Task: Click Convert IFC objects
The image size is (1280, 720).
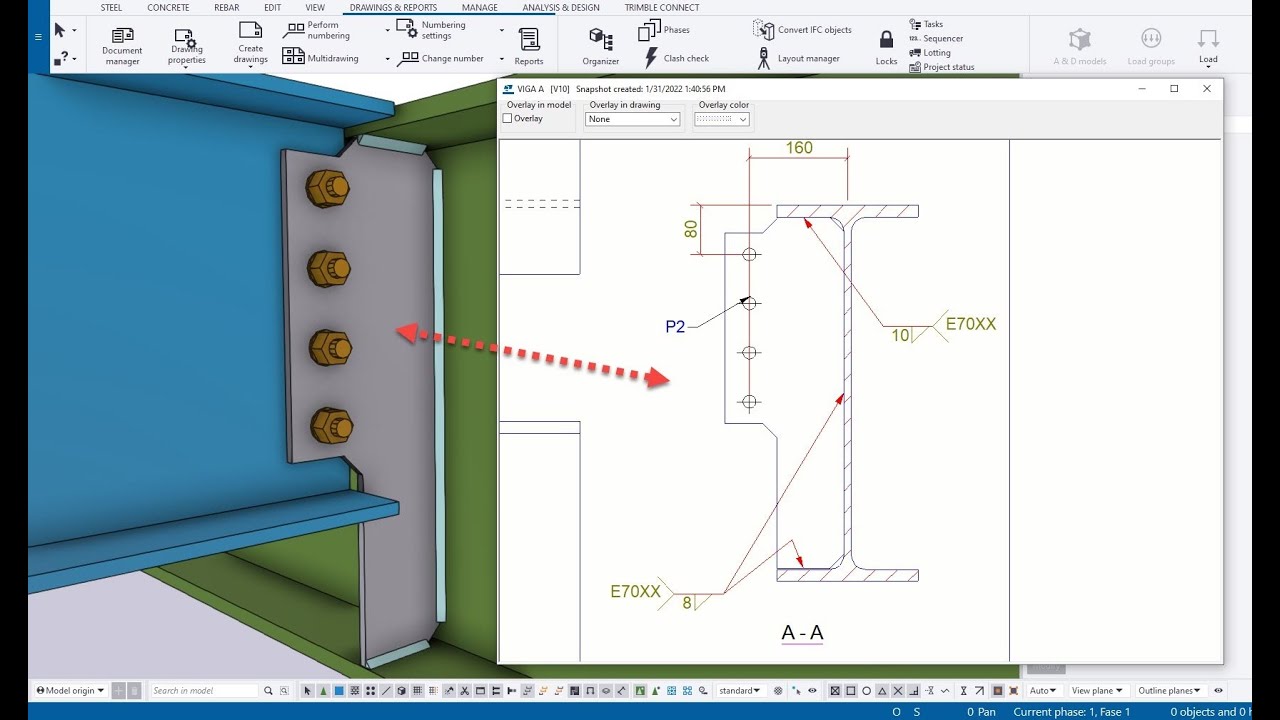Action: click(x=802, y=30)
